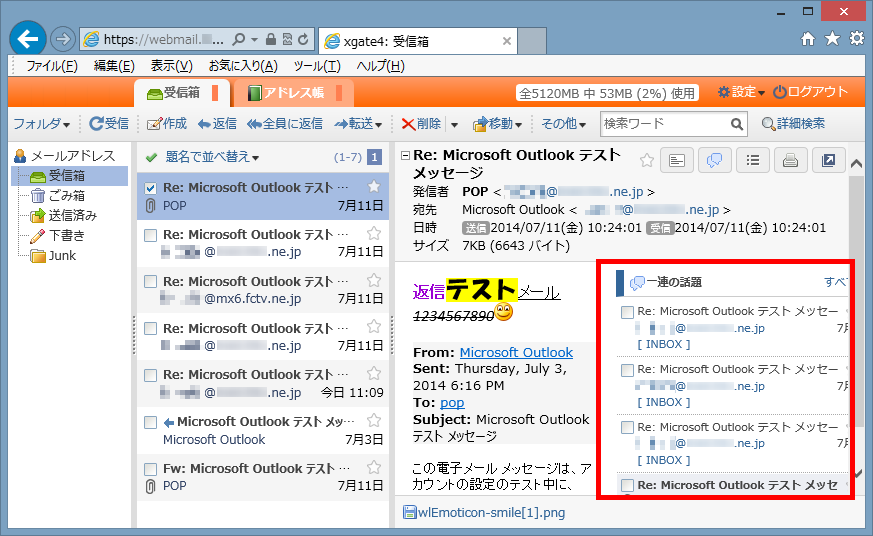Star the open message in header
Viewport: 873px width, 536px height.
tap(647, 159)
